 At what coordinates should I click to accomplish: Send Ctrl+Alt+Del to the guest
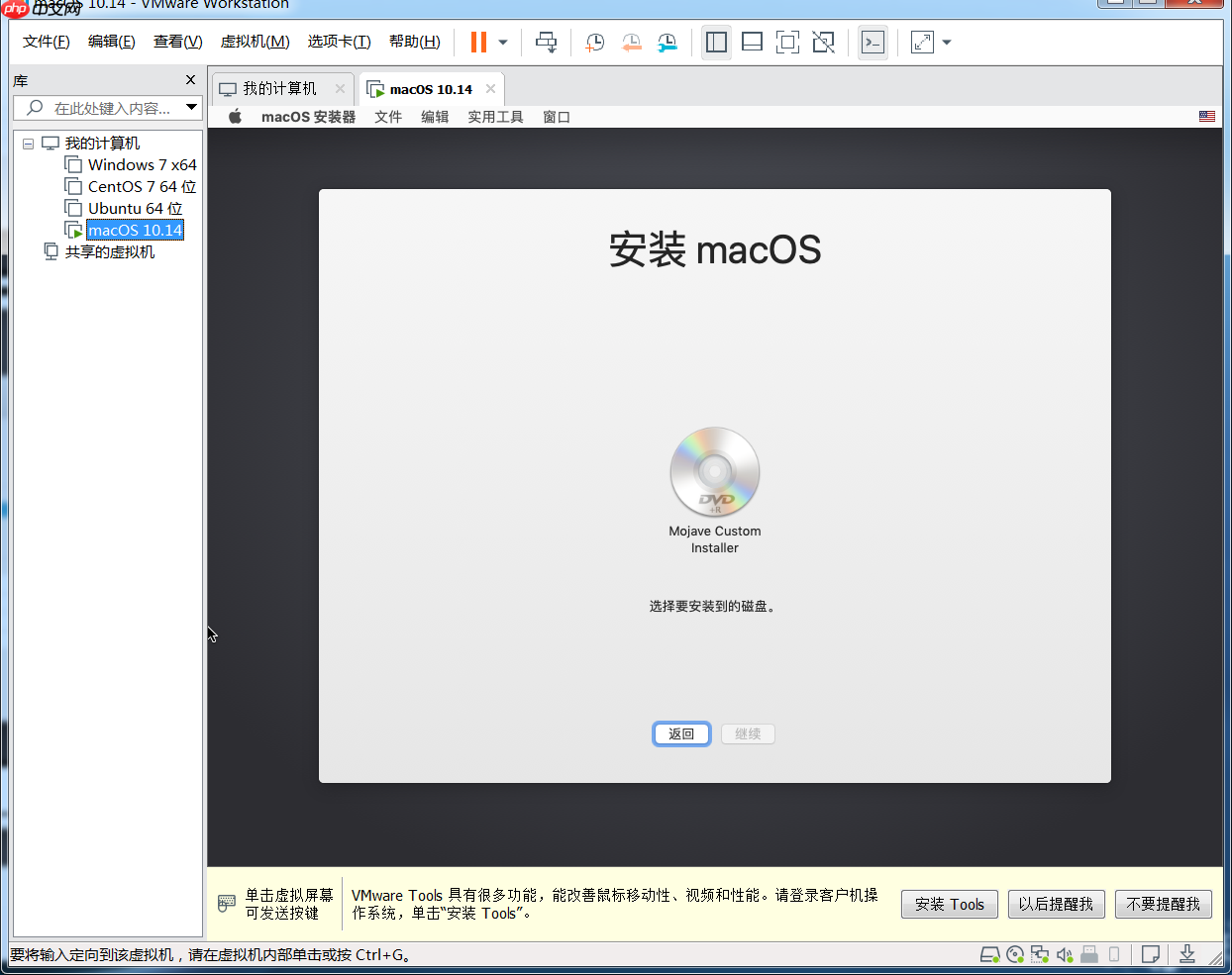(x=546, y=42)
